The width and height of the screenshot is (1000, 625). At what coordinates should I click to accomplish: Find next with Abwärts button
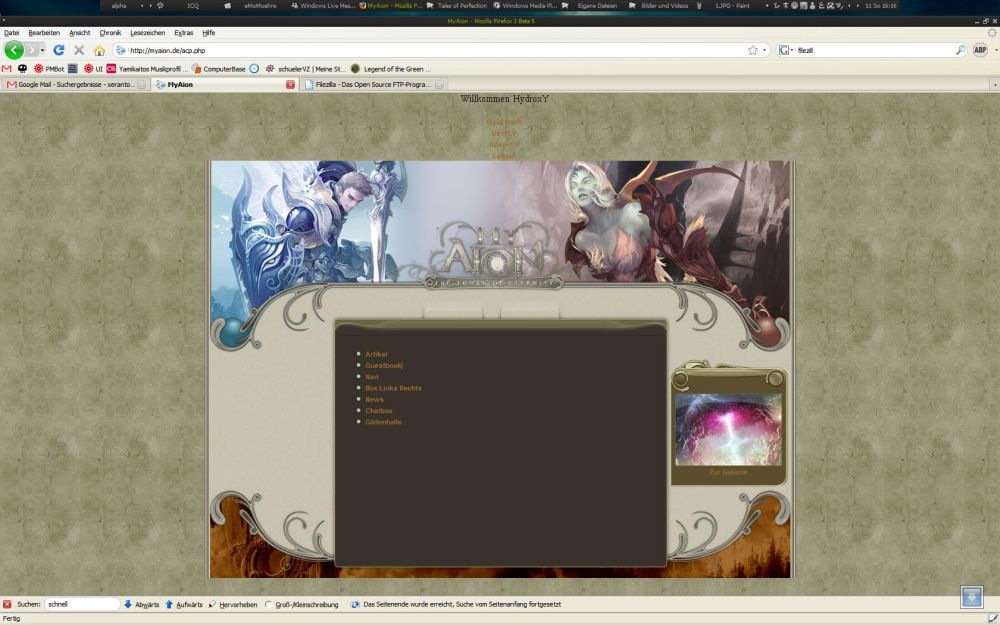click(141, 604)
